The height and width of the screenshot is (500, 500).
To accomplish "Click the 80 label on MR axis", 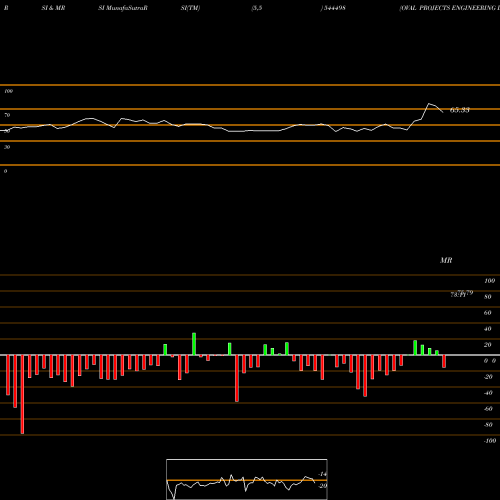I will point(488,297).
